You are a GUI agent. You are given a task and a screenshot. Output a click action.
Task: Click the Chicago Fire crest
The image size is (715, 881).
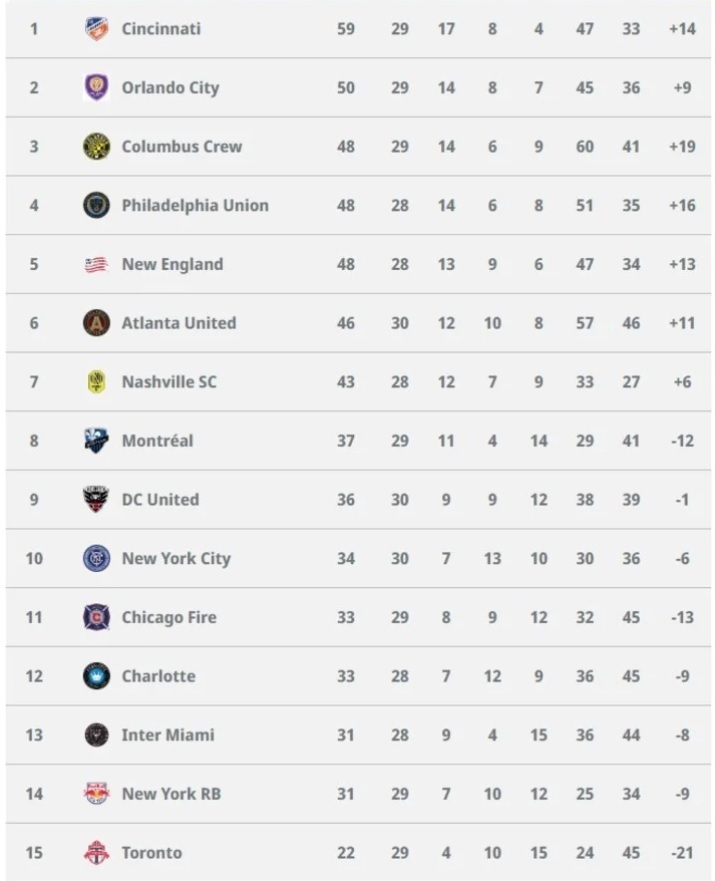coord(96,617)
